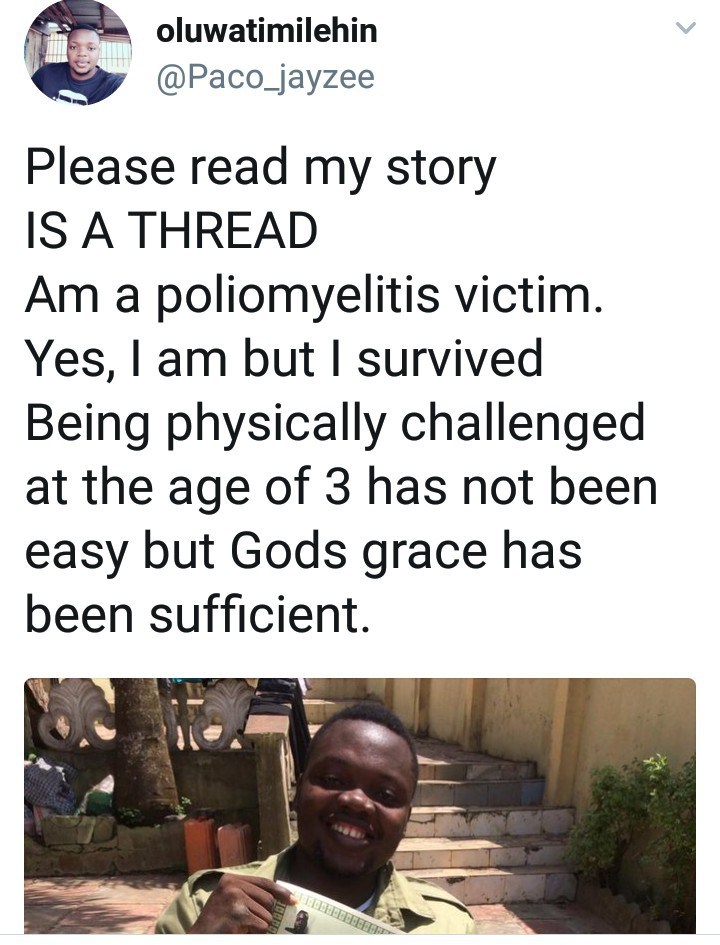Click the oluwatimilehin profile avatar
Image resolution: width=720 pixels, height=945 pixels.
77,54
